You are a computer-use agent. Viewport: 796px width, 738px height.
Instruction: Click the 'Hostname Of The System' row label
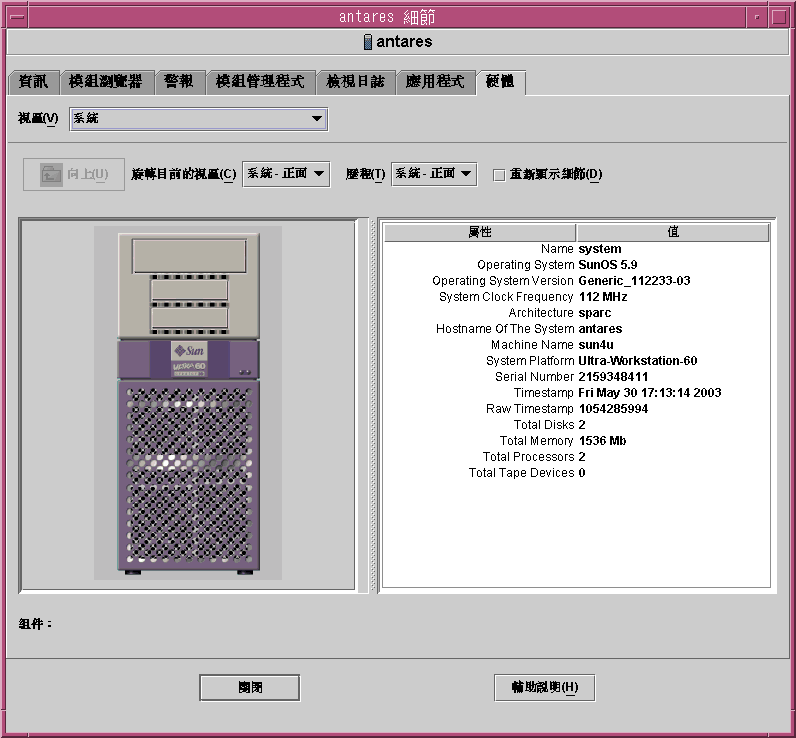coord(505,328)
